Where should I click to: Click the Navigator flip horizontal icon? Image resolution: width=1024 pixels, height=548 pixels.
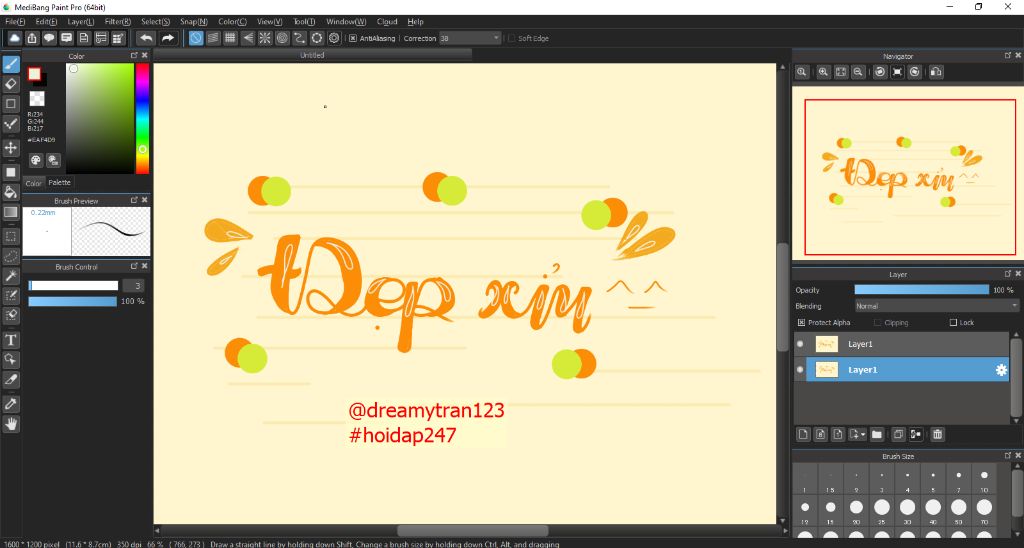pyautogui.click(x=936, y=72)
